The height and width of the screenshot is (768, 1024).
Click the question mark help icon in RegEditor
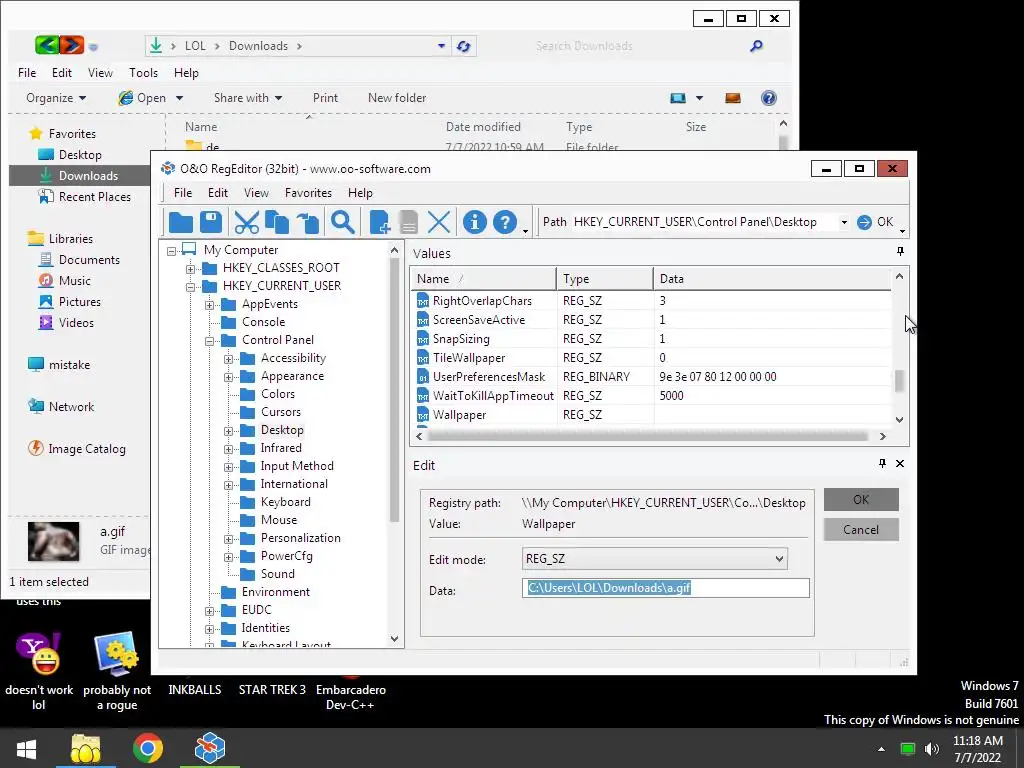pos(505,223)
